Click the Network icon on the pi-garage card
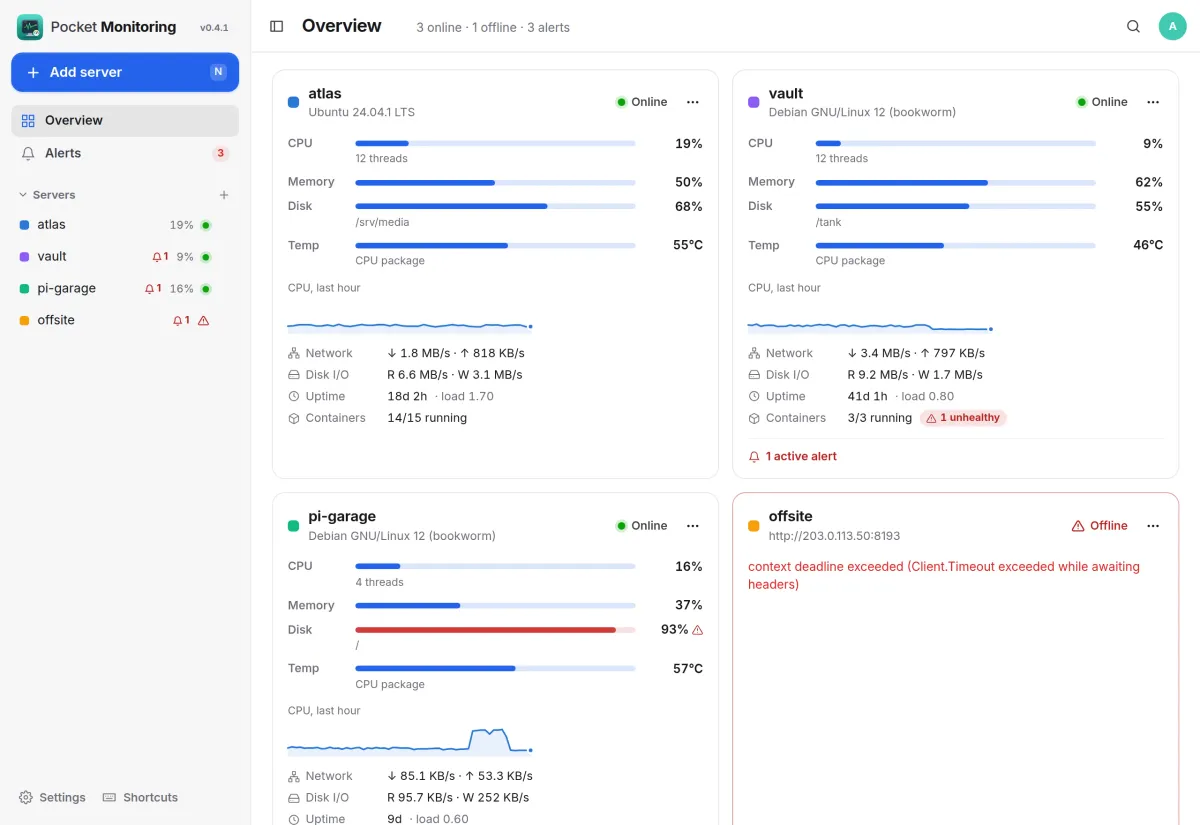 tap(294, 776)
